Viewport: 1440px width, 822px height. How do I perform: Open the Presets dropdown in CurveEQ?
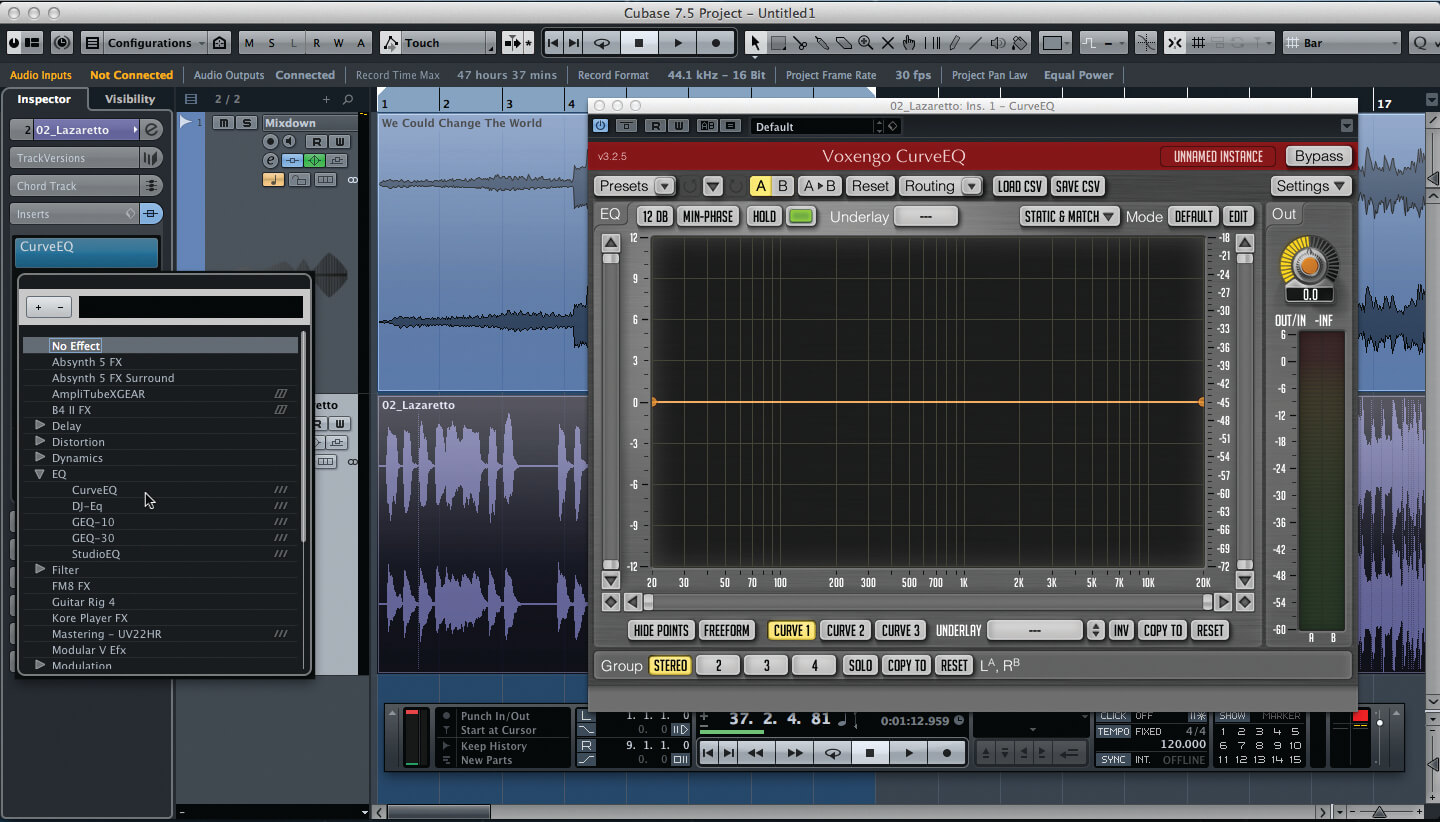coord(634,186)
